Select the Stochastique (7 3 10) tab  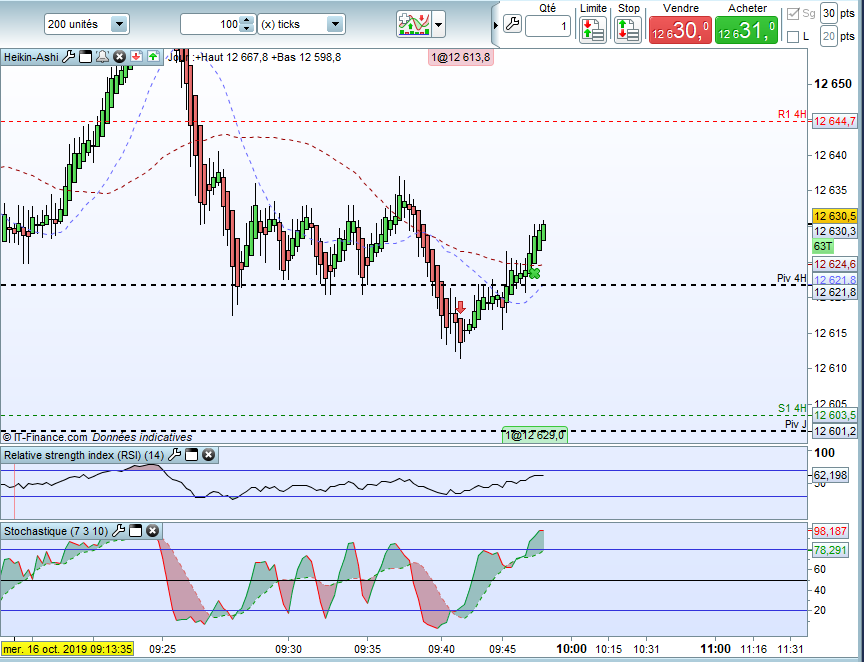click(x=56, y=531)
